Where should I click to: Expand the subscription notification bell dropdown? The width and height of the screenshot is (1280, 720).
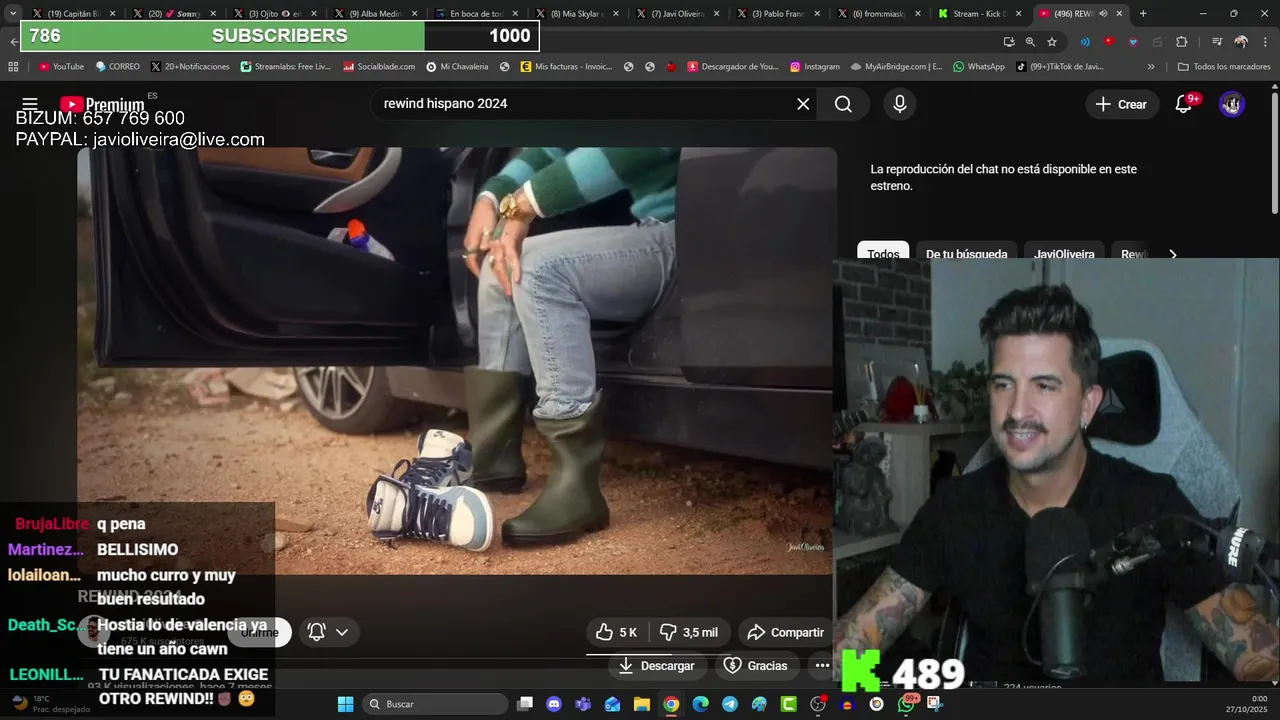coord(328,632)
